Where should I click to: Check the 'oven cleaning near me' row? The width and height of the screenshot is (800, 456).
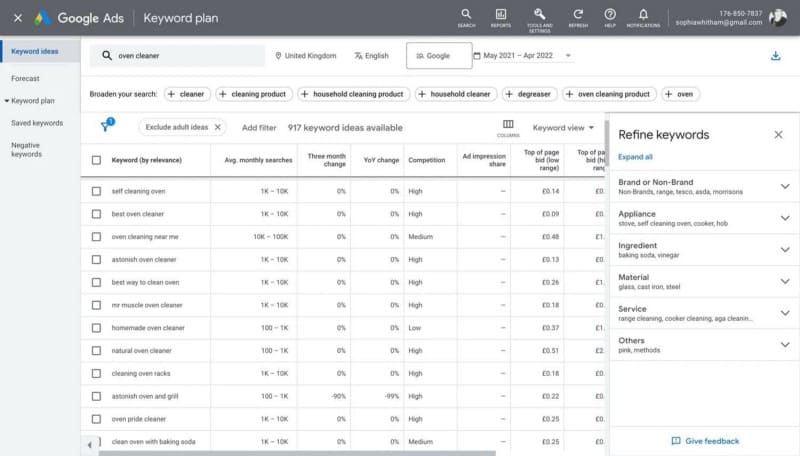96,237
